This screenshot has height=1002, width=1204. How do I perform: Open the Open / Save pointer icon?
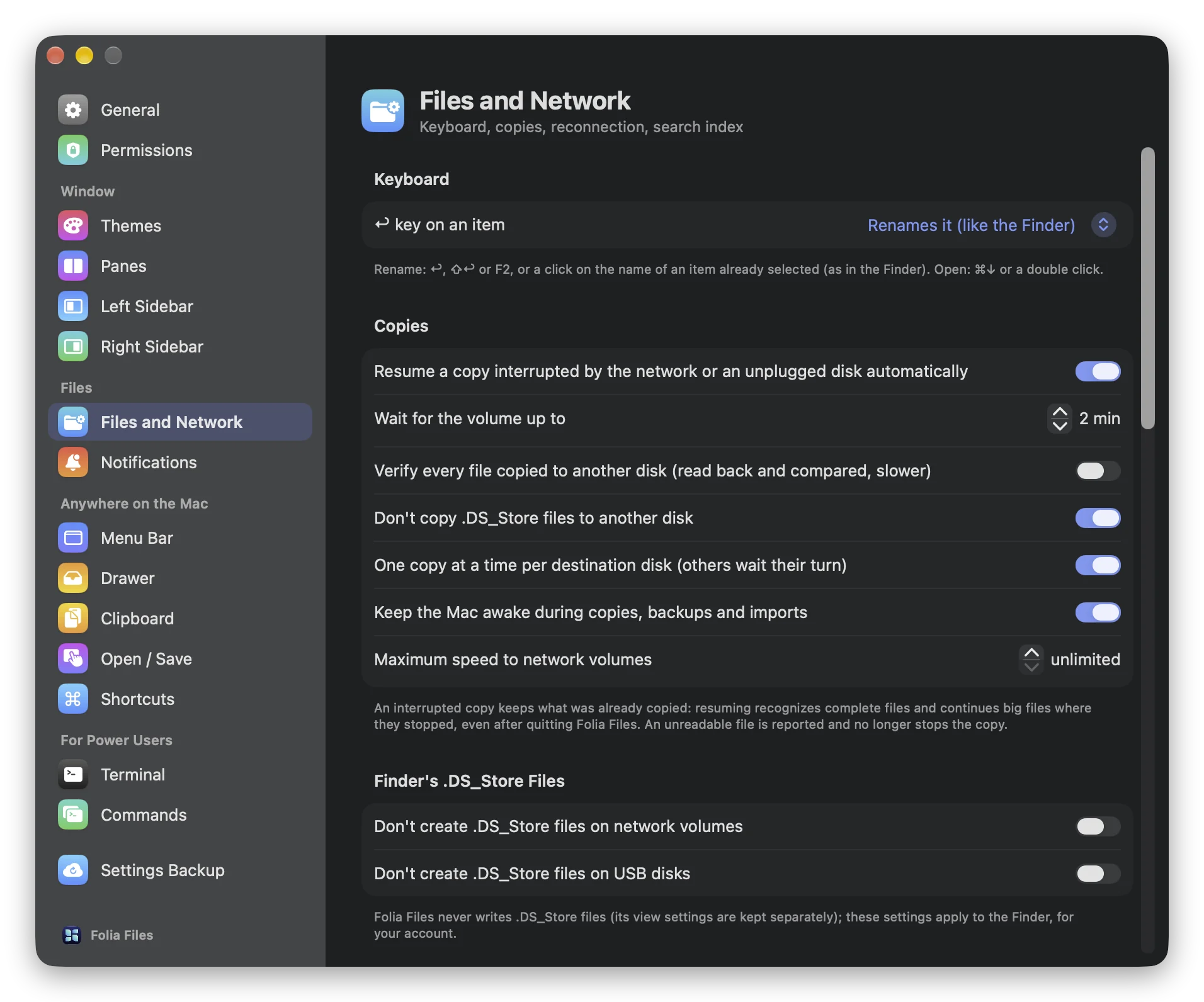73,659
